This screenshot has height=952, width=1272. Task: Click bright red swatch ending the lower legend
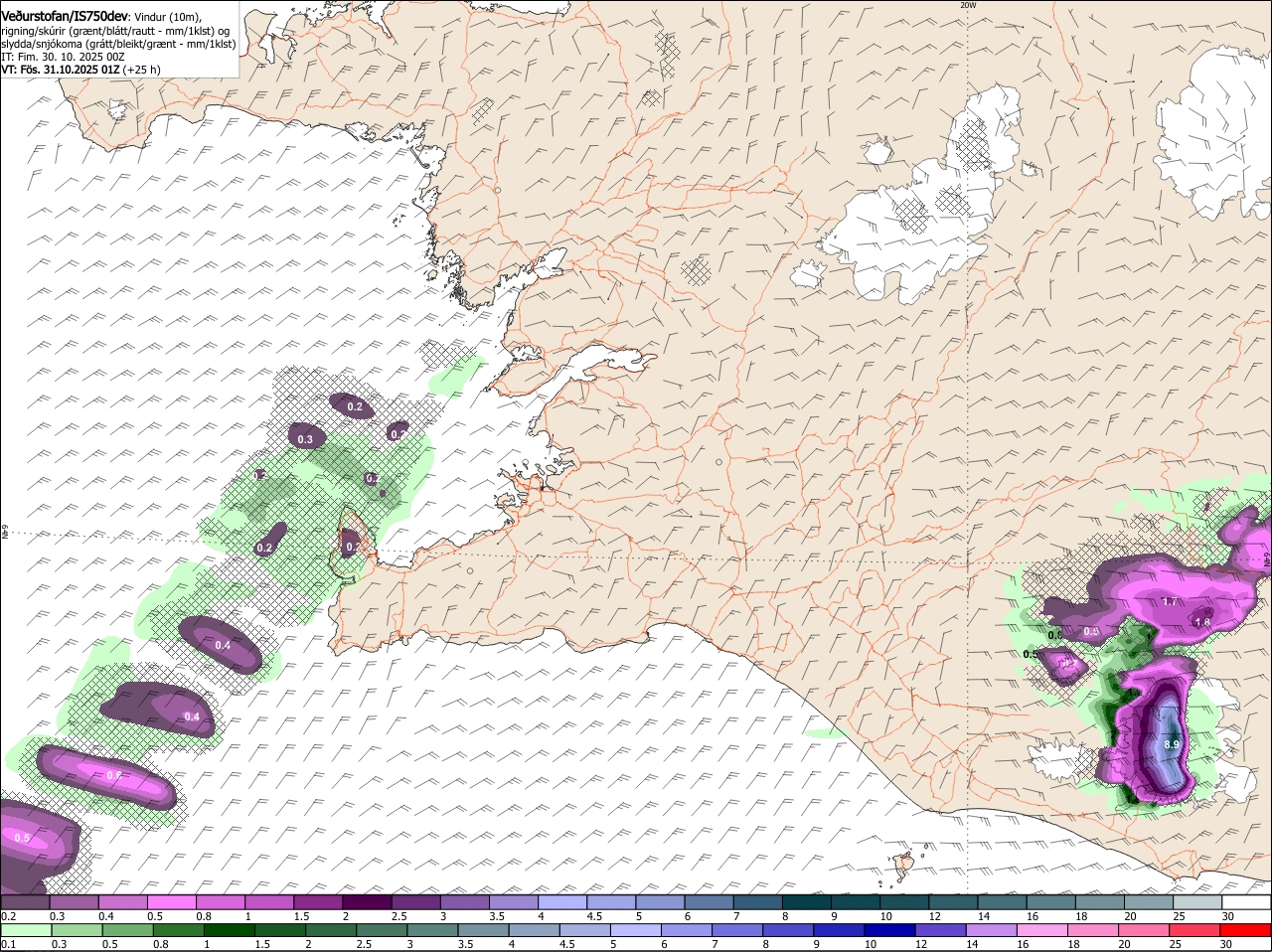(x=1246, y=930)
